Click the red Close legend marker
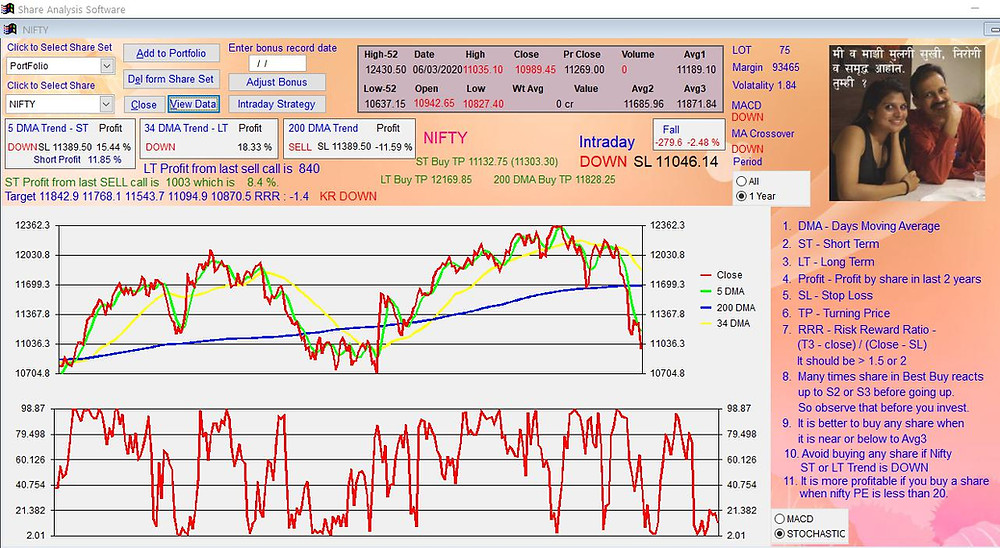 [x=705, y=275]
